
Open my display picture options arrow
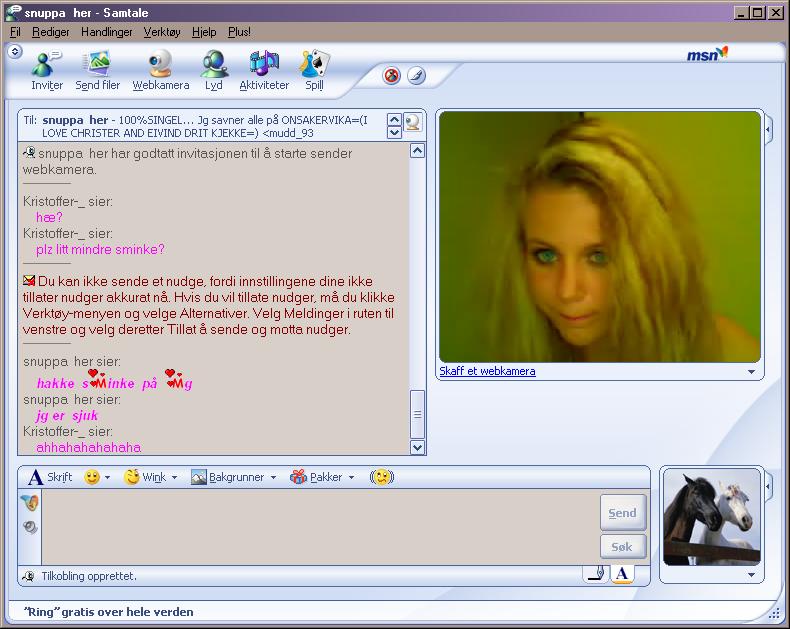point(751,575)
